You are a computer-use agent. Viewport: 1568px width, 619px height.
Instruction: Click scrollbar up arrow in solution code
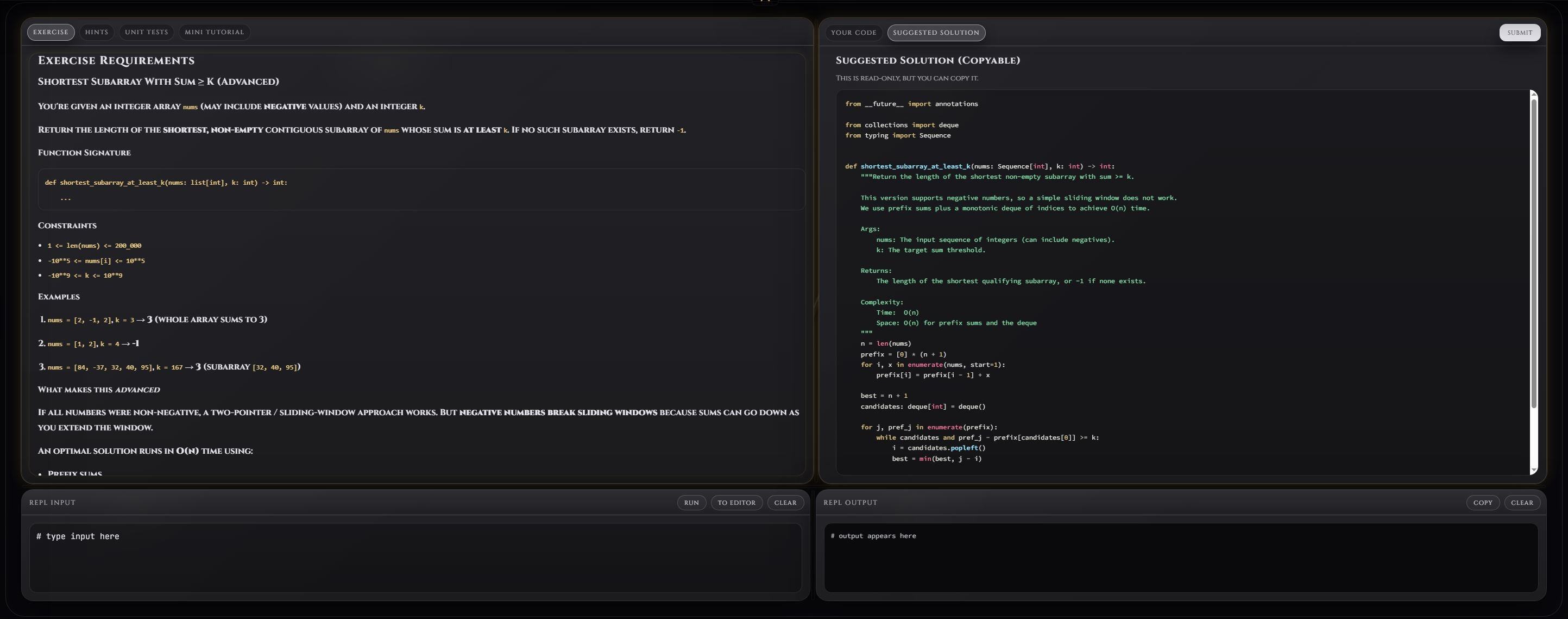point(1534,93)
